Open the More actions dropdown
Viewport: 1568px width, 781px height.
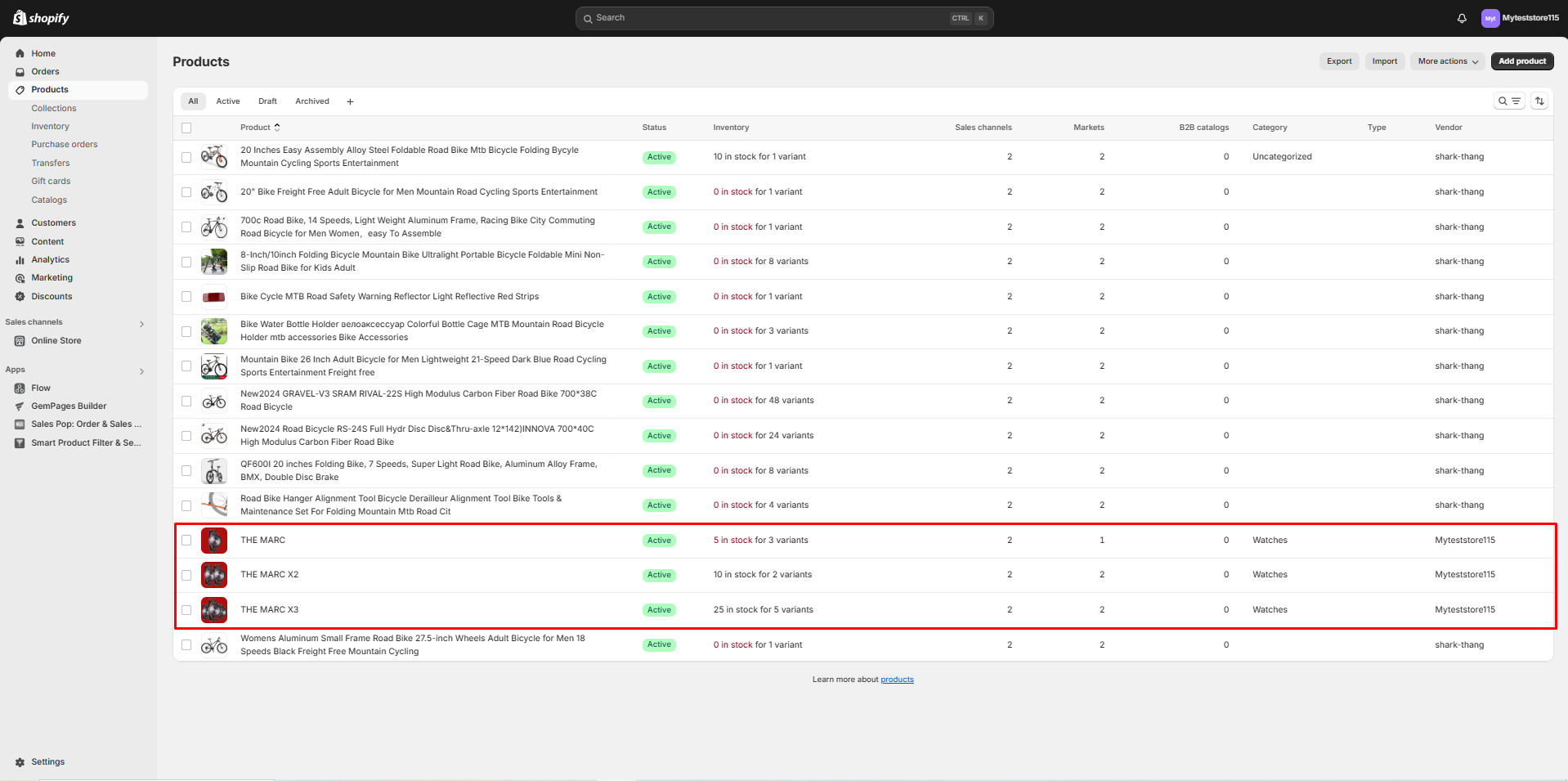coord(1447,61)
